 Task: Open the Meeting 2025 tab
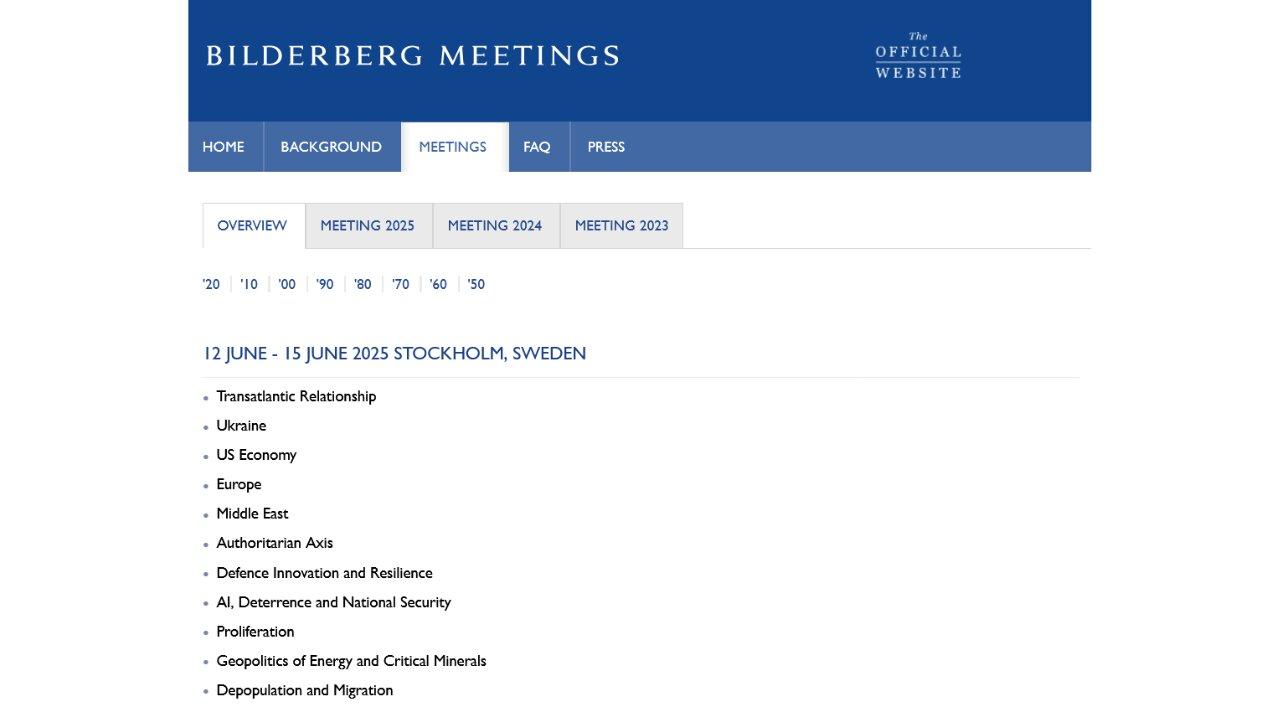[367, 226]
